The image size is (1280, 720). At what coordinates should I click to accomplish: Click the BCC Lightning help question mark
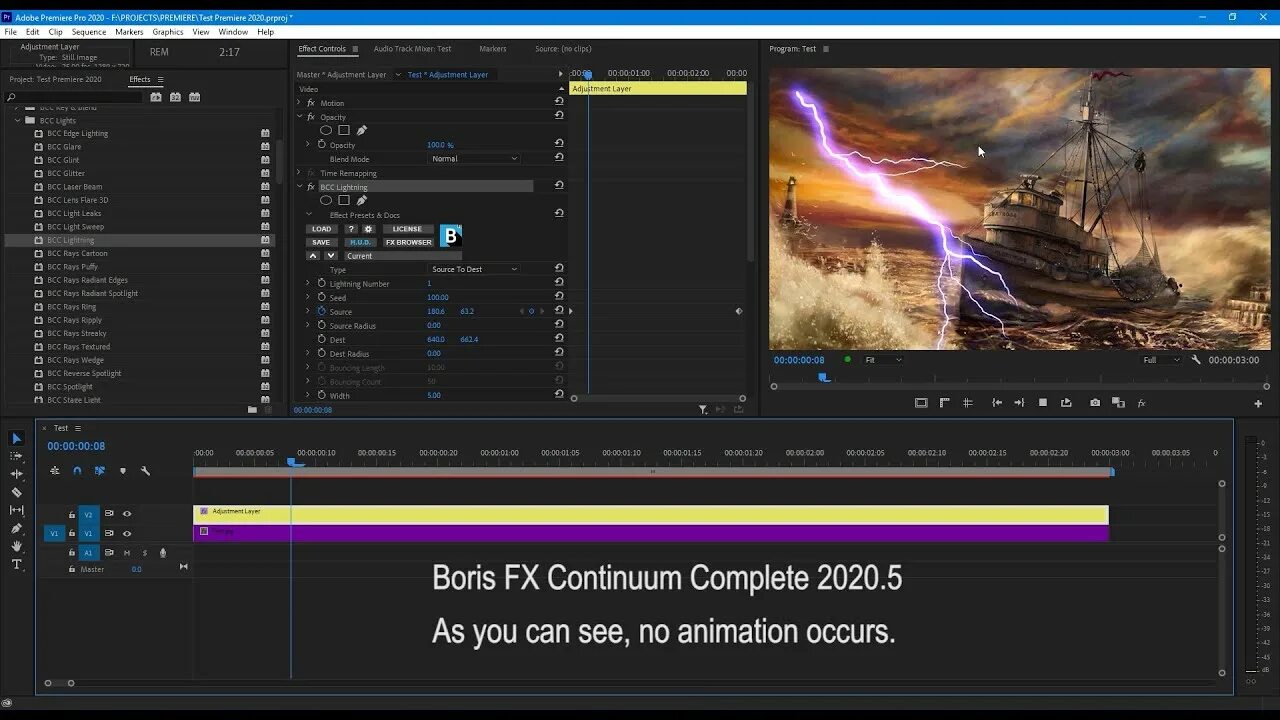(x=351, y=229)
